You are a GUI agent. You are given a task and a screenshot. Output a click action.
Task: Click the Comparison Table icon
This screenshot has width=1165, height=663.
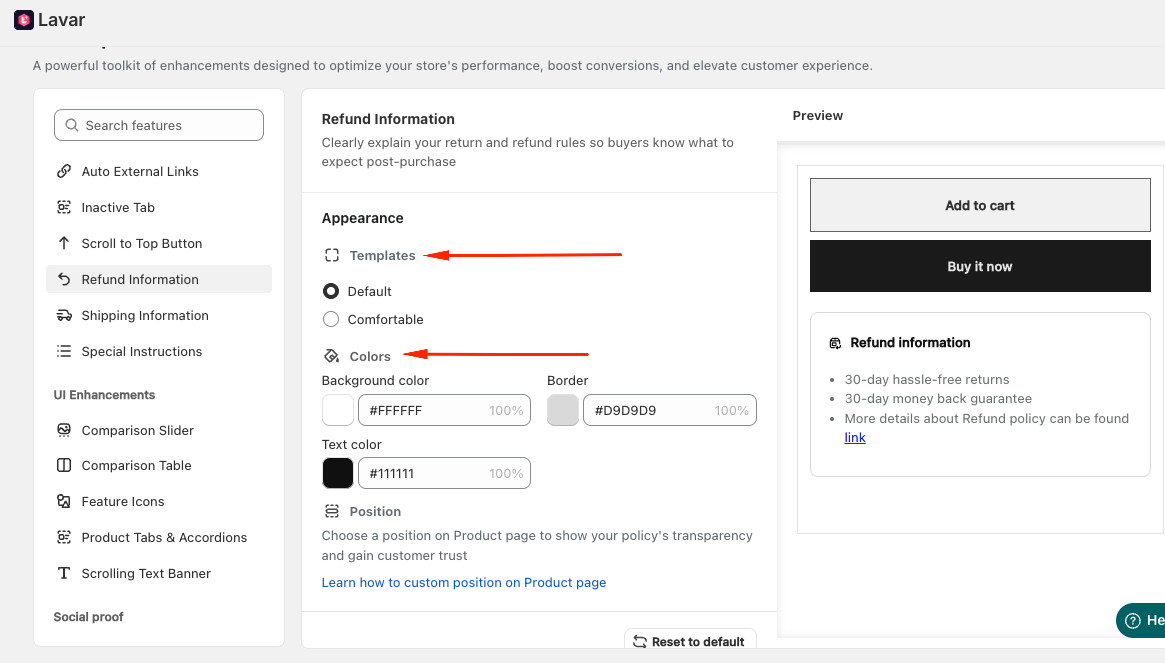coord(64,465)
